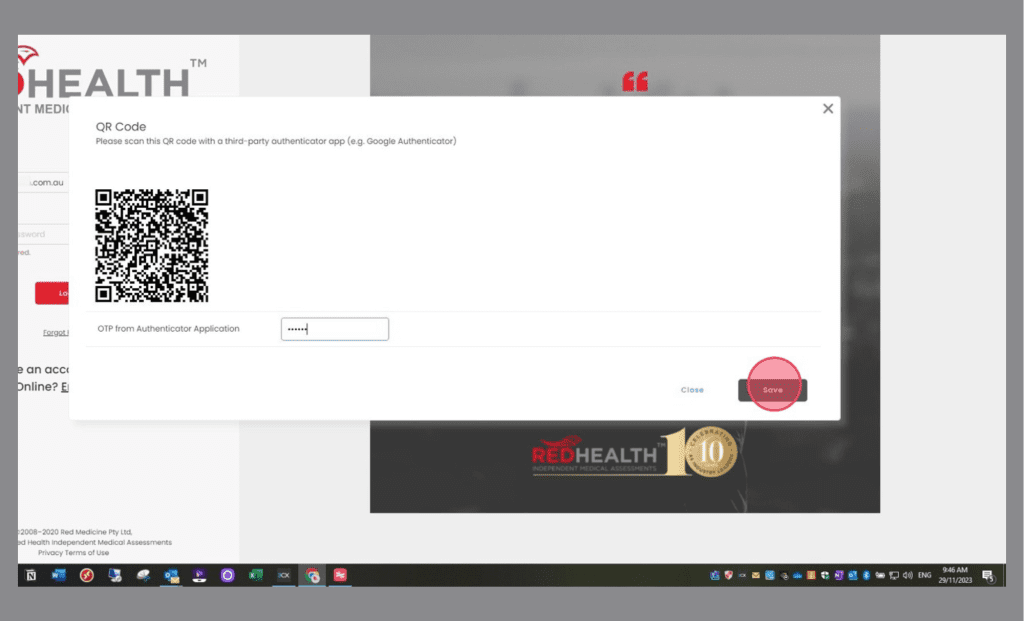Open the purple circle app in taskbar
Screen dimensions: 1024x621
(228, 576)
